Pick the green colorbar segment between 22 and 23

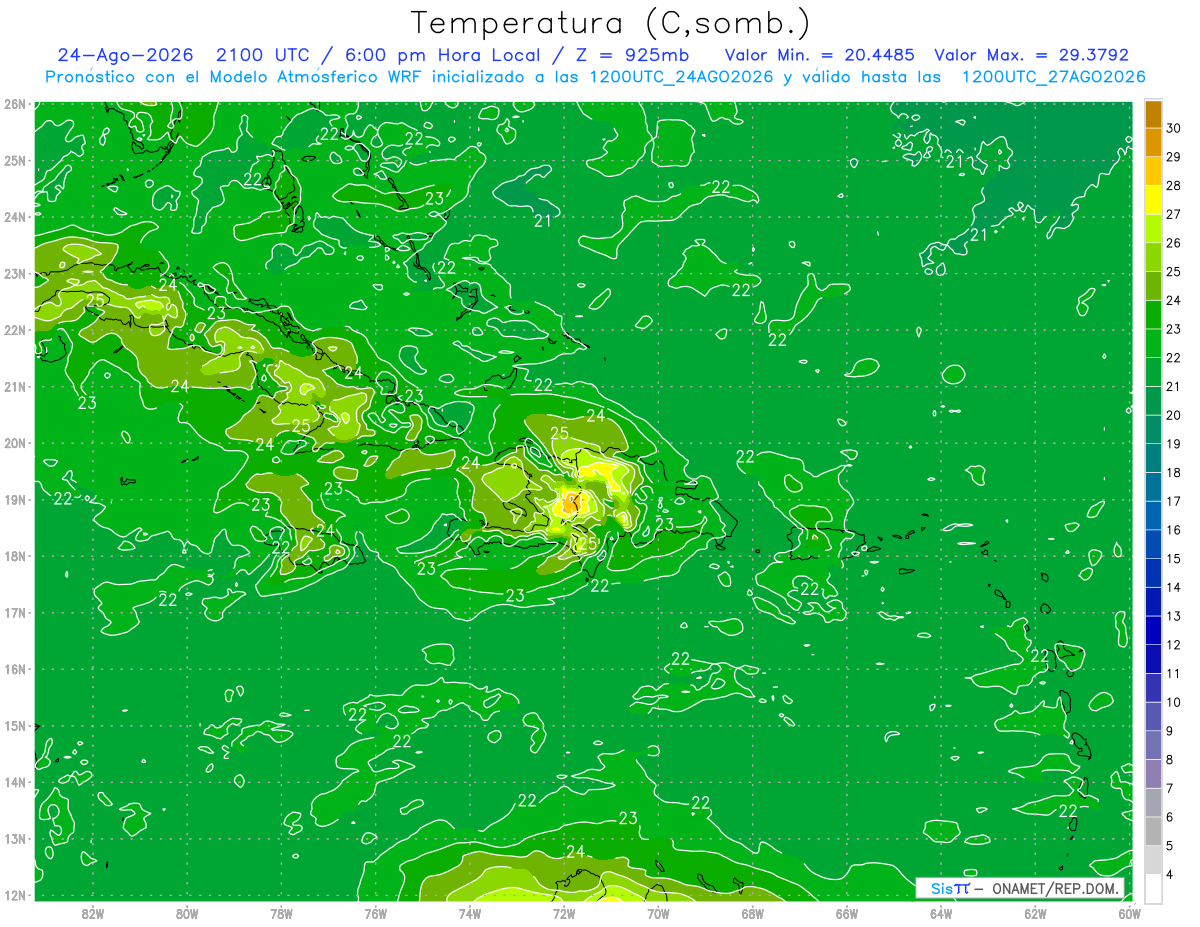pyautogui.click(x=1153, y=344)
